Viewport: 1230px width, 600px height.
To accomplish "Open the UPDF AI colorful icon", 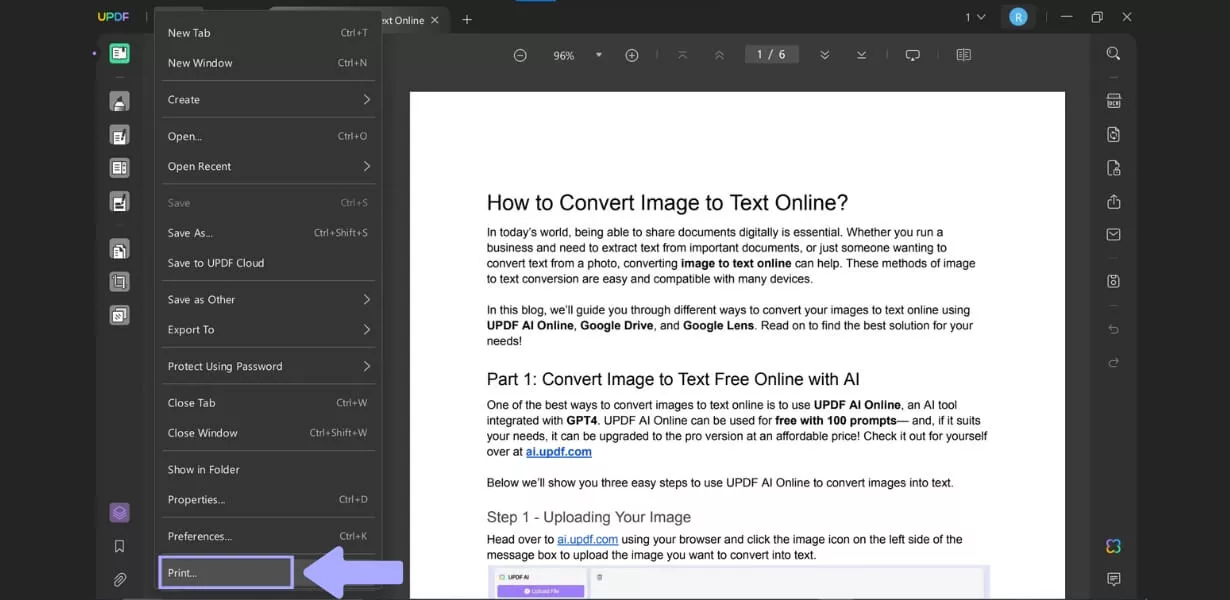I will coord(1113,546).
